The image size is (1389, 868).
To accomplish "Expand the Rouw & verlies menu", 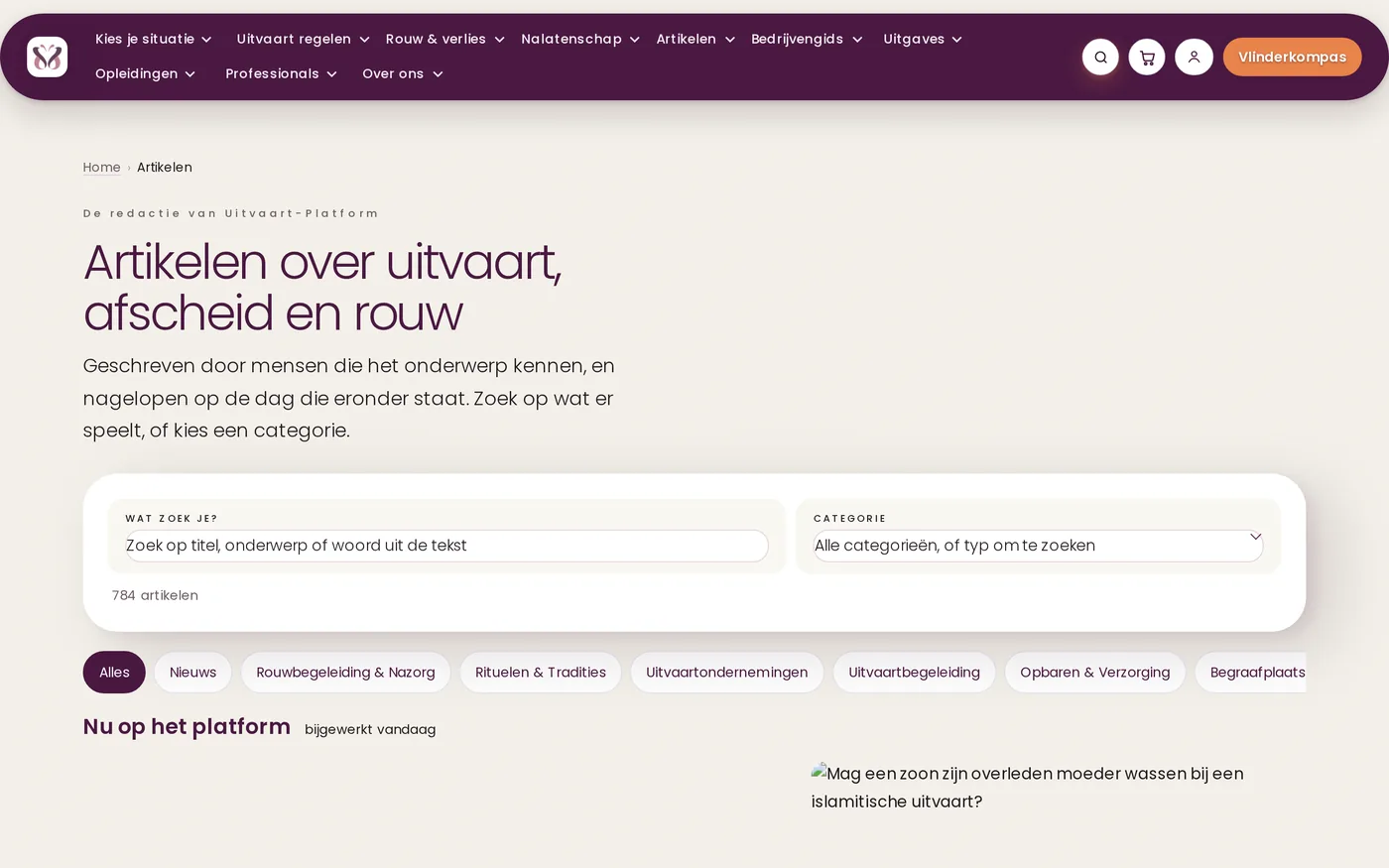I will click(x=444, y=39).
